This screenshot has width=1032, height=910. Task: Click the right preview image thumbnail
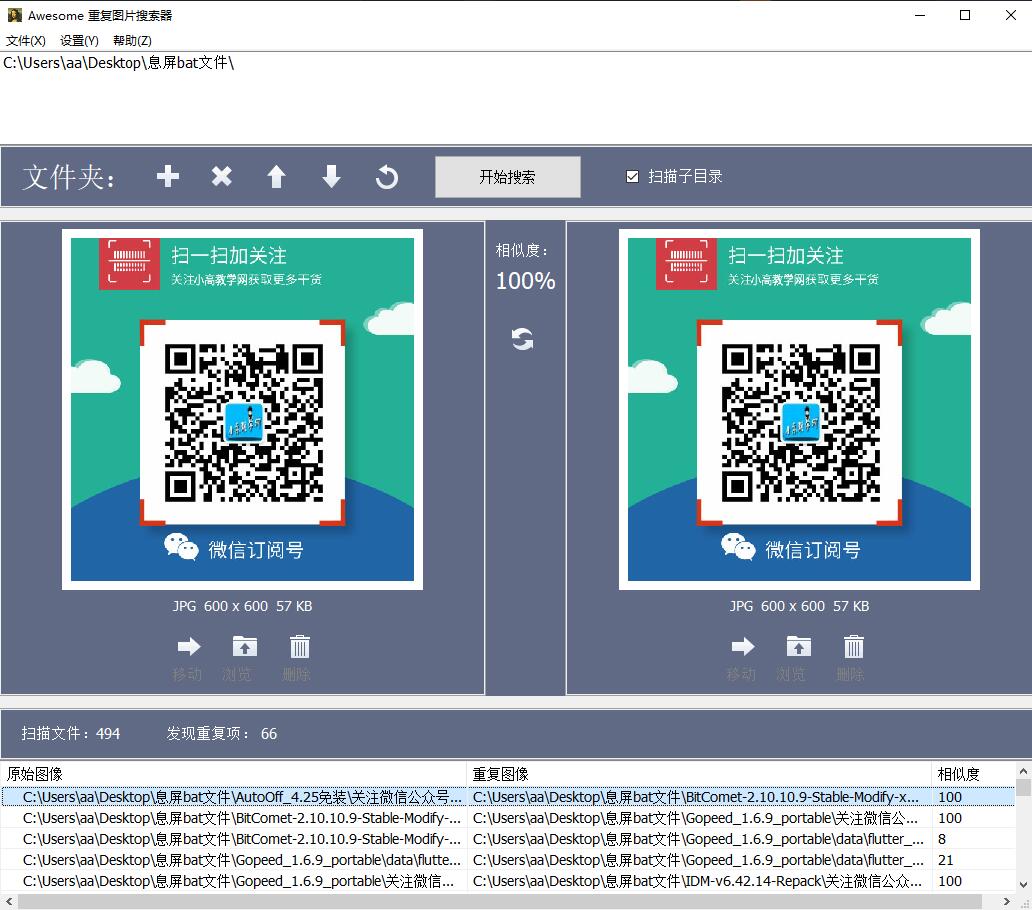pyautogui.click(x=799, y=409)
